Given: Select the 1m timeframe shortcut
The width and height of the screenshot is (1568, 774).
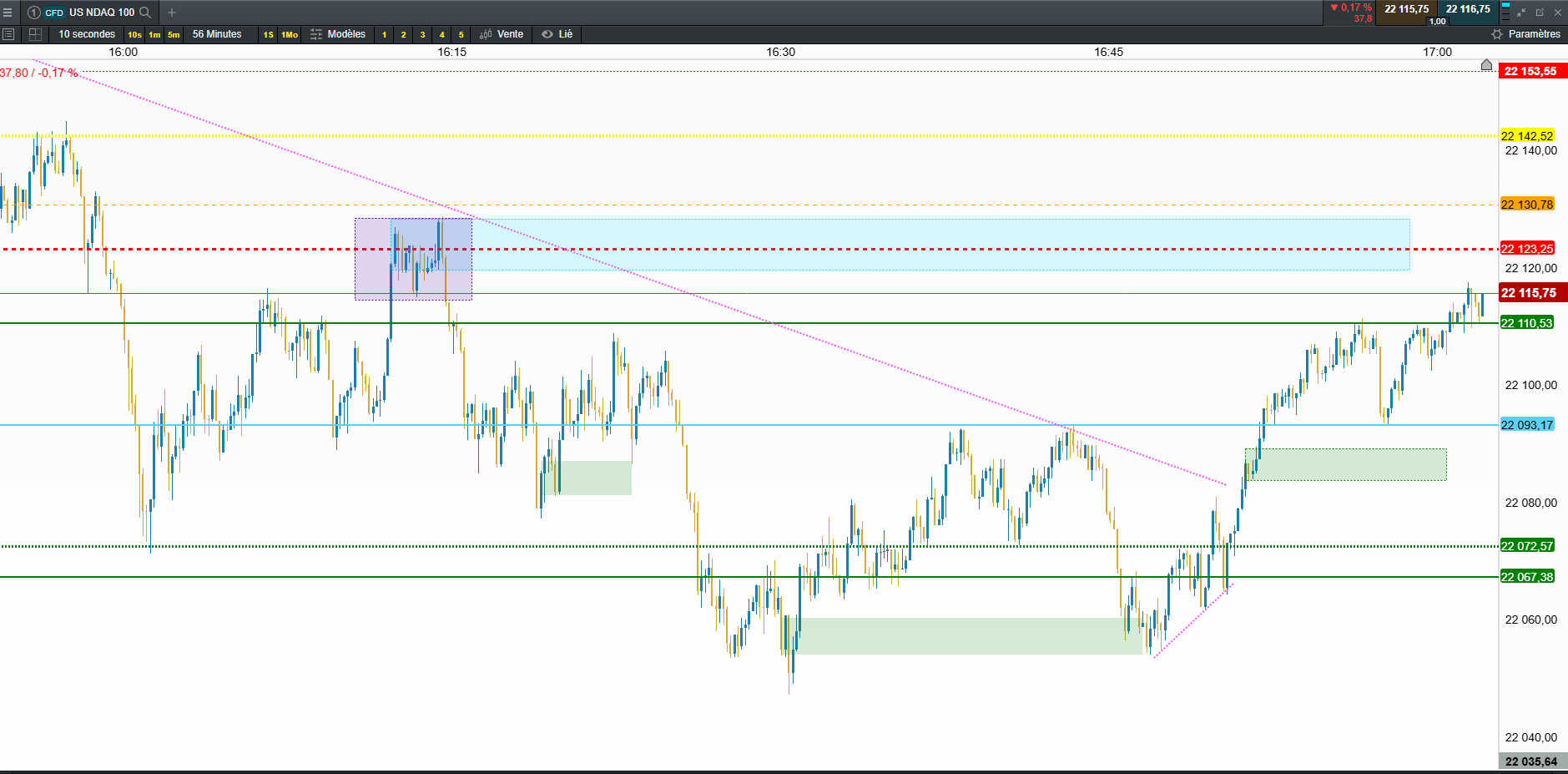Looking at the screenshot, I should click(154, 34).
